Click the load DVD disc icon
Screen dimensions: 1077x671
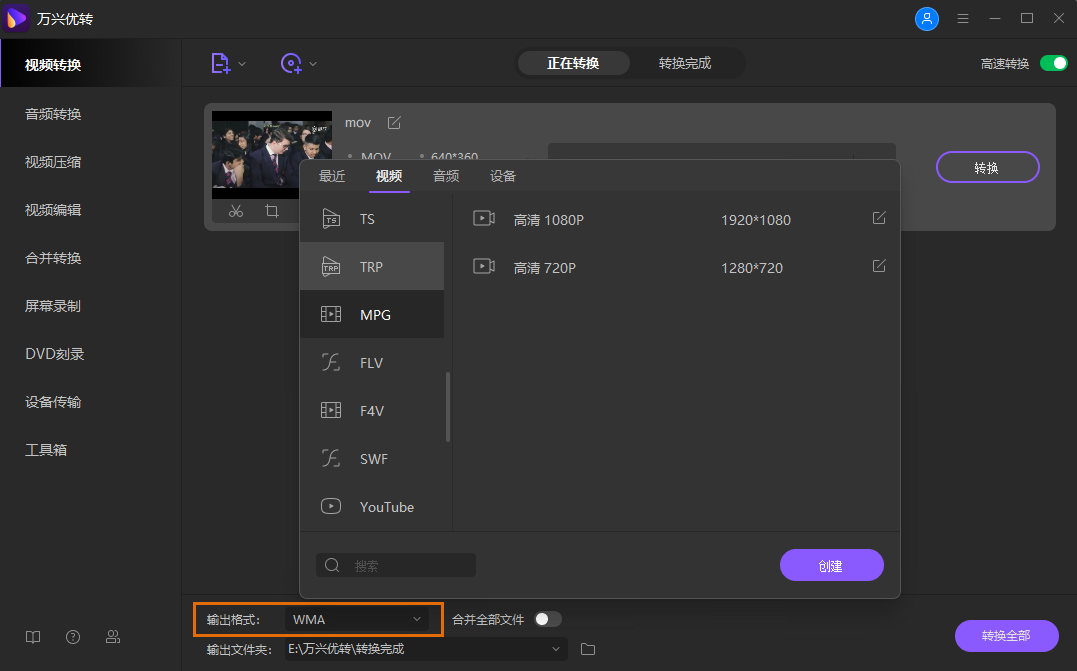pyautogui.click(x=291, y=63)
